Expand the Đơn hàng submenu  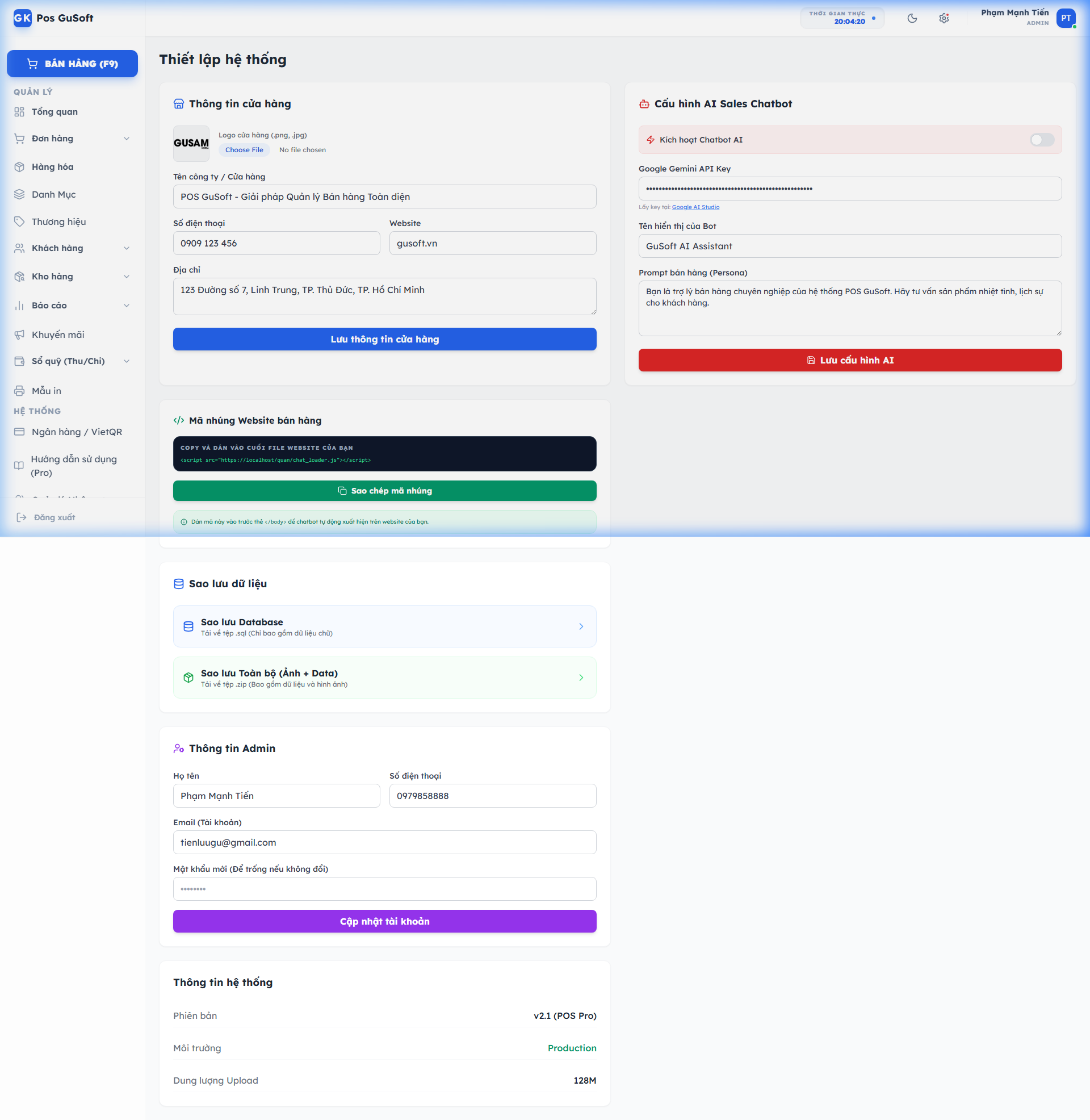(x=127, y=138)
